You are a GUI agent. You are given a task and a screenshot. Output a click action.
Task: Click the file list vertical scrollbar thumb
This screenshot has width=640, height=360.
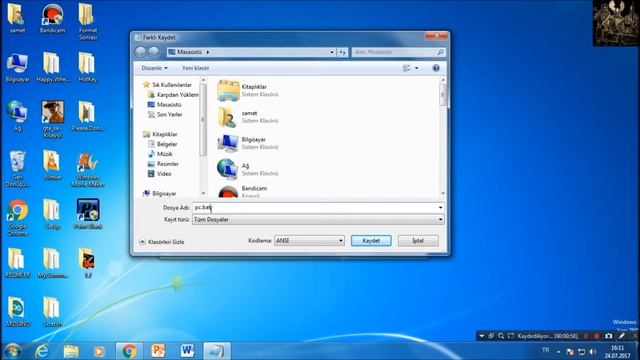pyautogui.click(x=443, y=95)
